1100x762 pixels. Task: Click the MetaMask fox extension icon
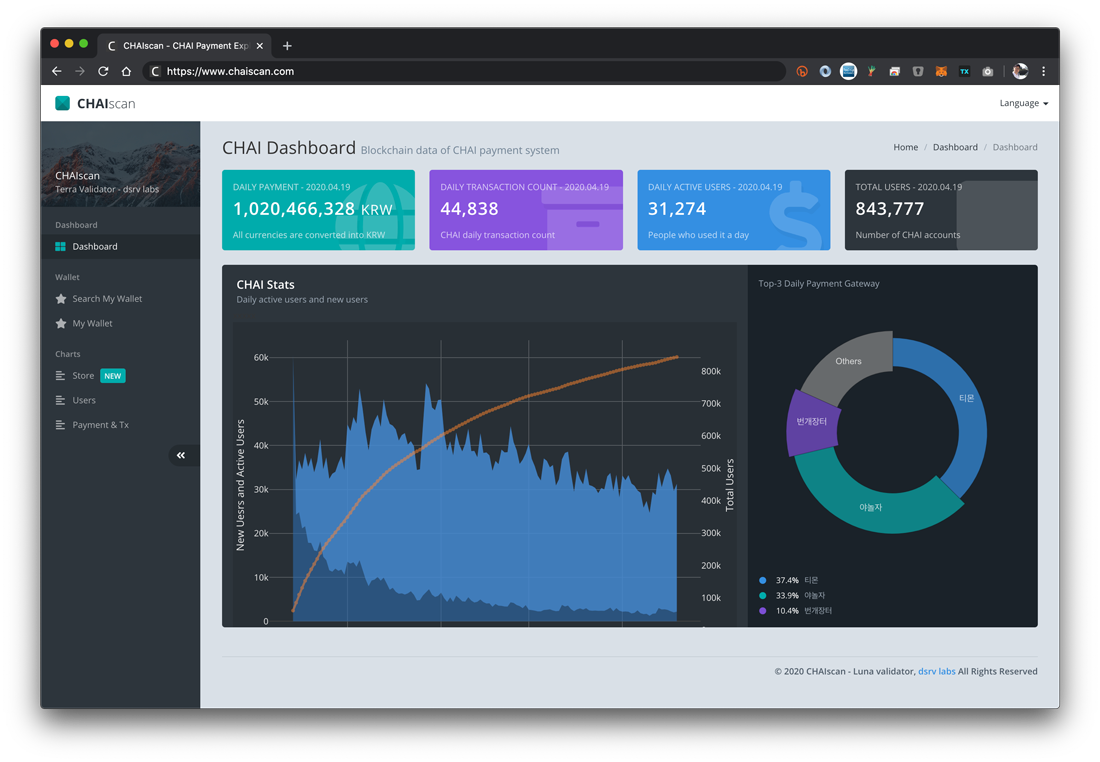tap(941, 71)
